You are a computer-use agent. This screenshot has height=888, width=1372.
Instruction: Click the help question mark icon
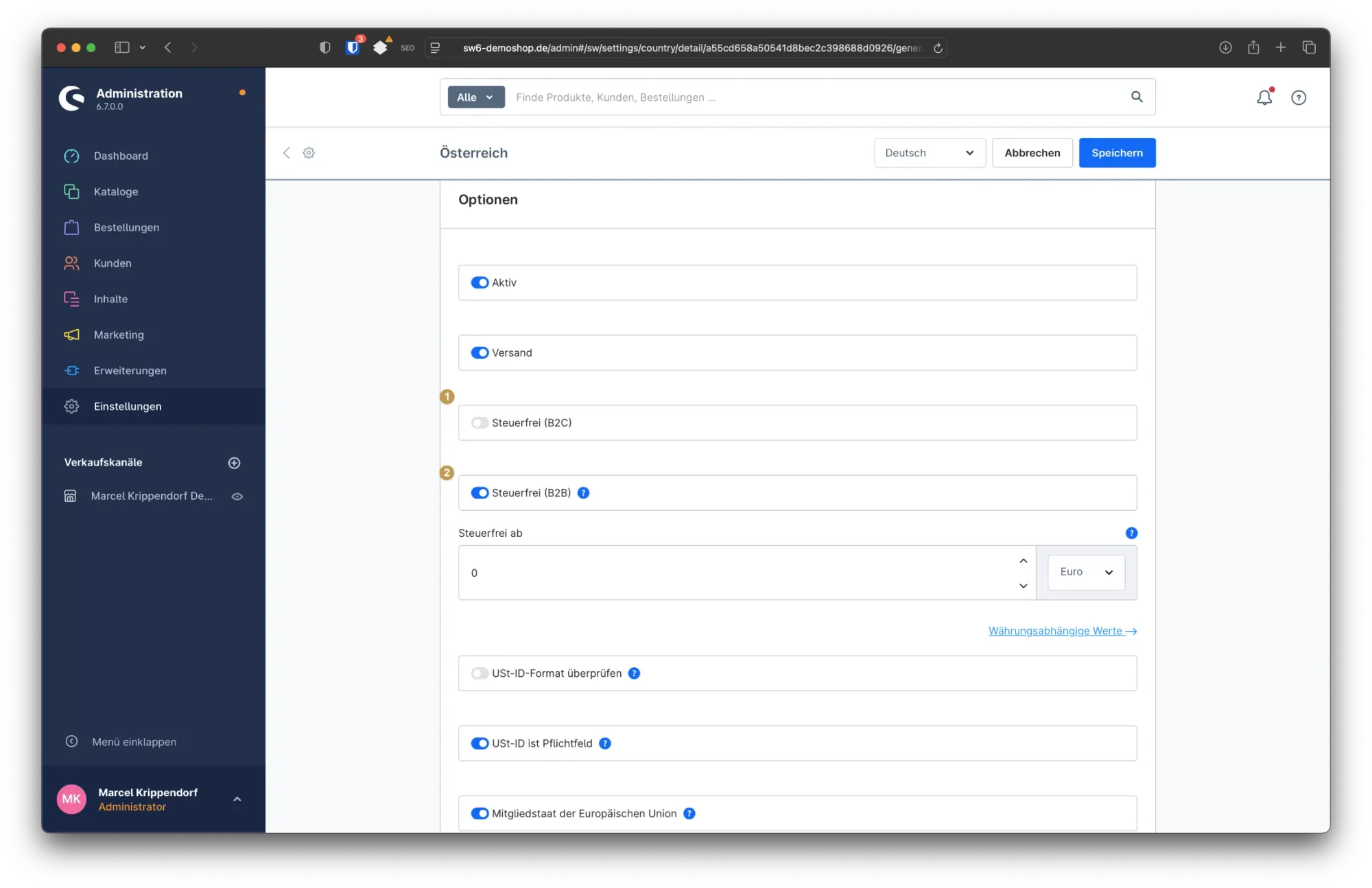[1298, 97]
